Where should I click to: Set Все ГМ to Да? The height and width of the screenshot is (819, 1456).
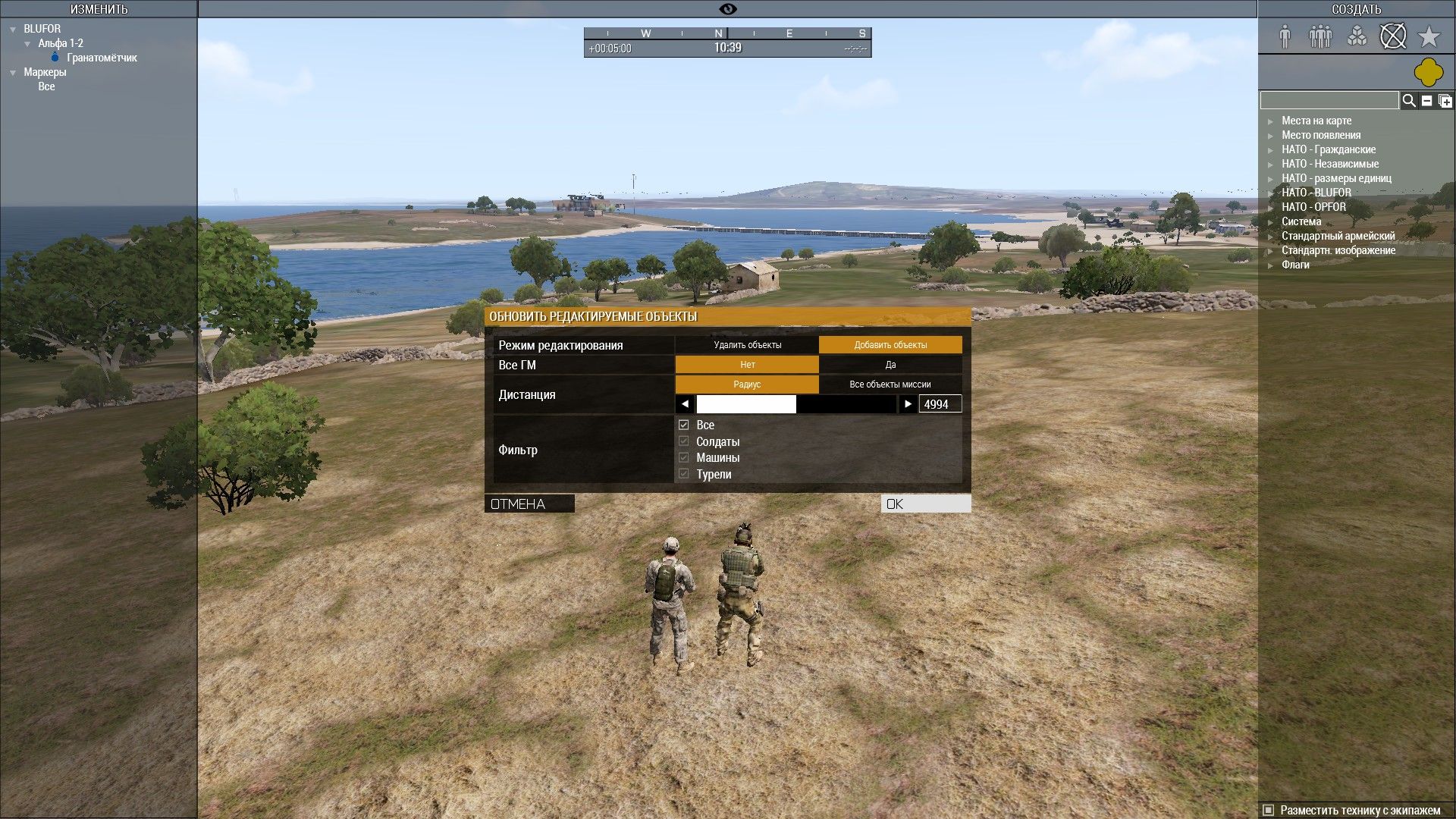click(x=891, y=365)
